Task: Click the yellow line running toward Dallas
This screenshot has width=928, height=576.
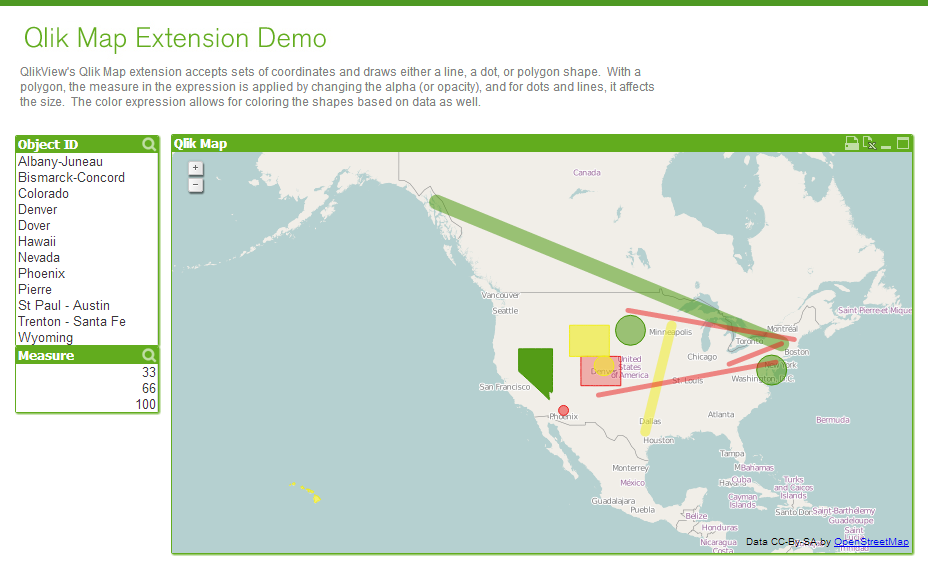Action: pyautogui.click(x=657, y=379)
